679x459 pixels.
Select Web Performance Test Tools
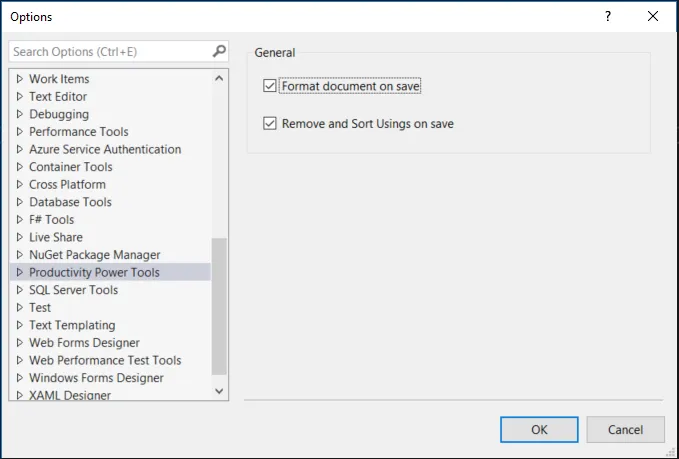pyautogui.click(x=105, y=360)
